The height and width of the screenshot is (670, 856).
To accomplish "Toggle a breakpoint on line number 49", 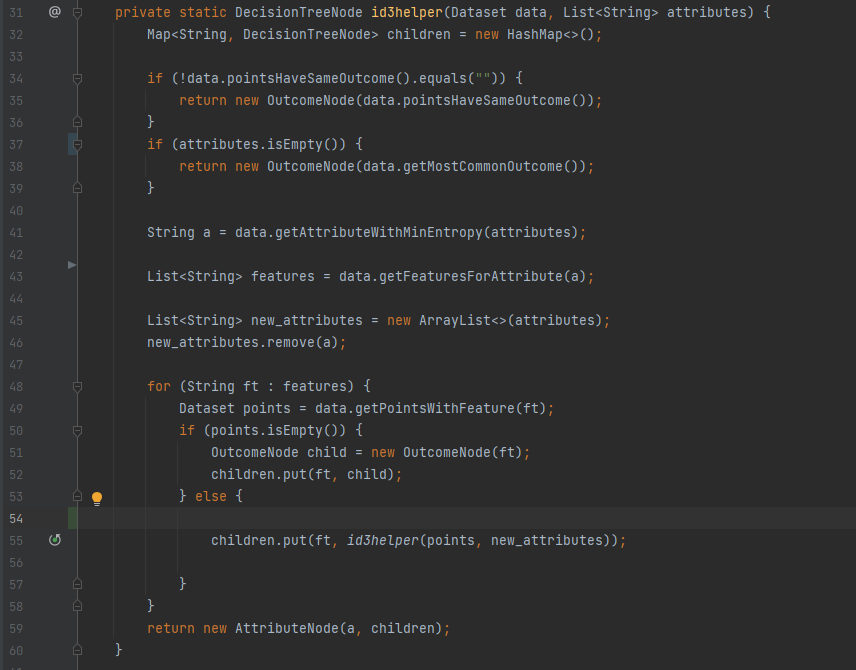I will [x=16, y=408].
